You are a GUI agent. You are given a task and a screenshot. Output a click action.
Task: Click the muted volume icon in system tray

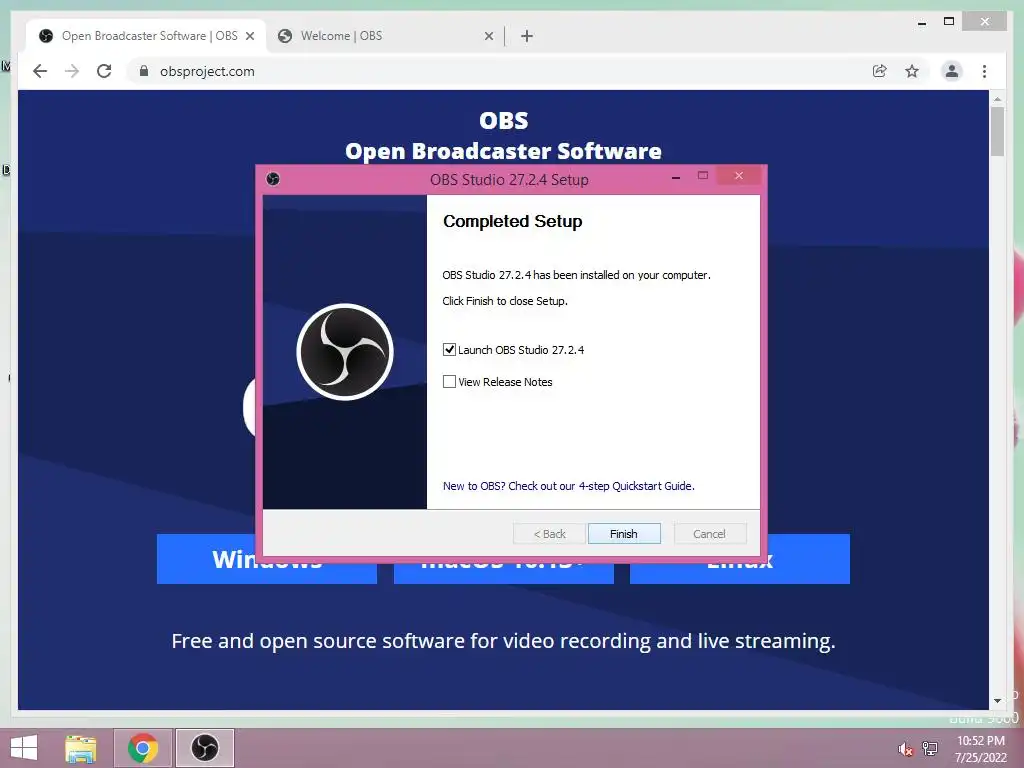click(x=905, y=749)
